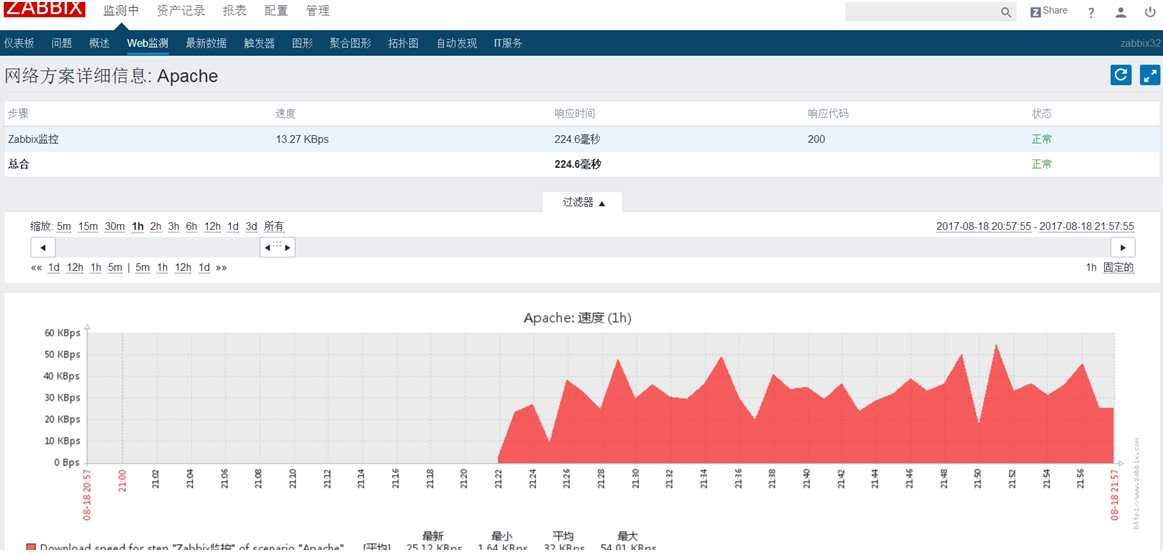Click the logout power icon
Screen dimensions: 1163x556
click(x=1150, y=12)
